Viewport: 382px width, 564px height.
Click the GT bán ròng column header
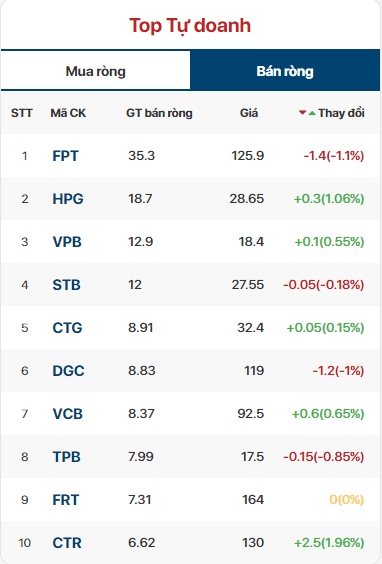click(x=159, y=113)
